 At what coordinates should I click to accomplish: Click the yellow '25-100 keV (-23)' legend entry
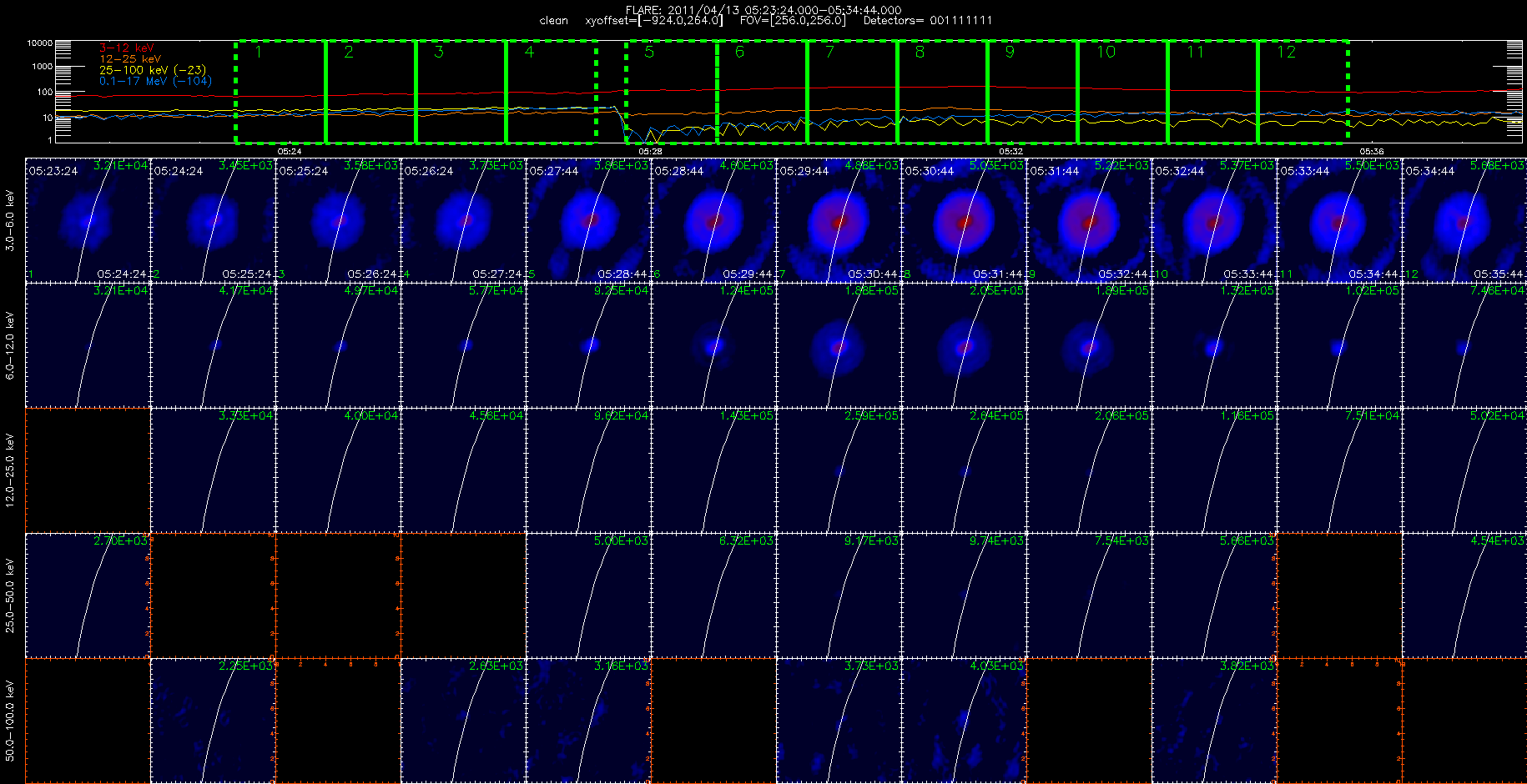[153, 70]
